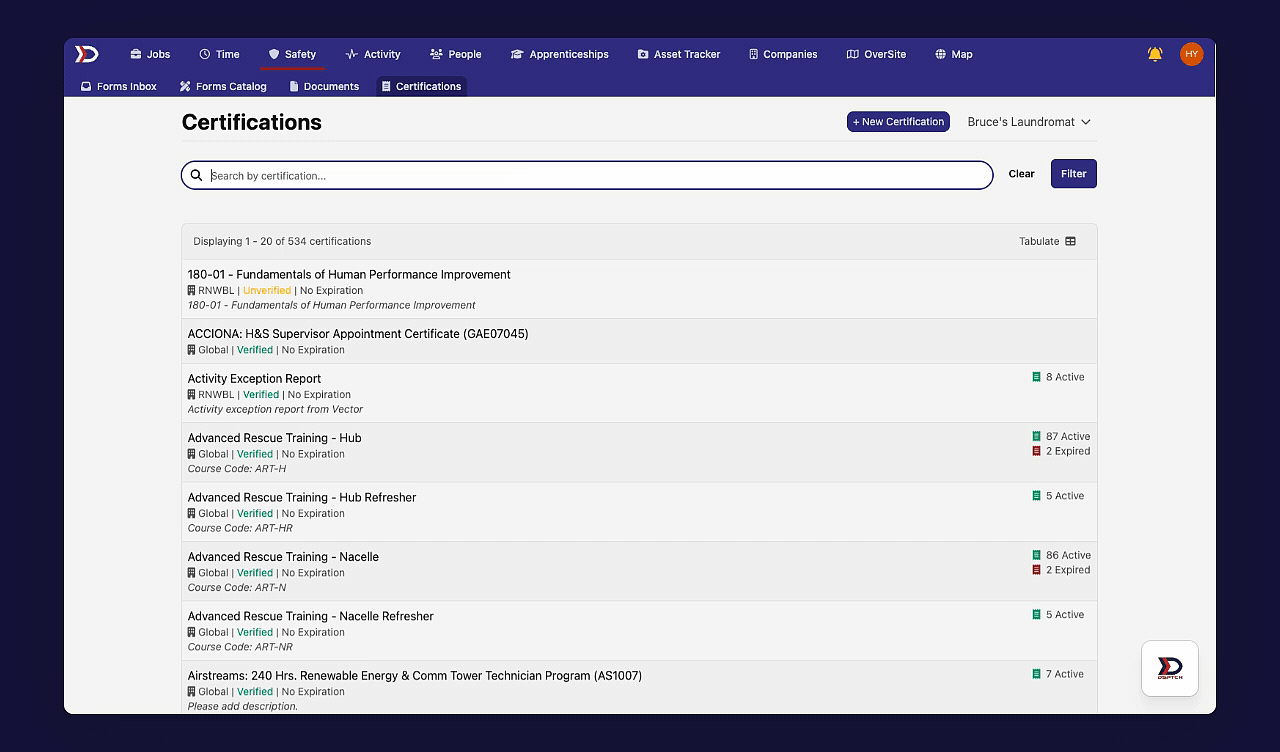Click the 87 Active count
Viewport: 1280px width, 752px height.
(1061, 436)
